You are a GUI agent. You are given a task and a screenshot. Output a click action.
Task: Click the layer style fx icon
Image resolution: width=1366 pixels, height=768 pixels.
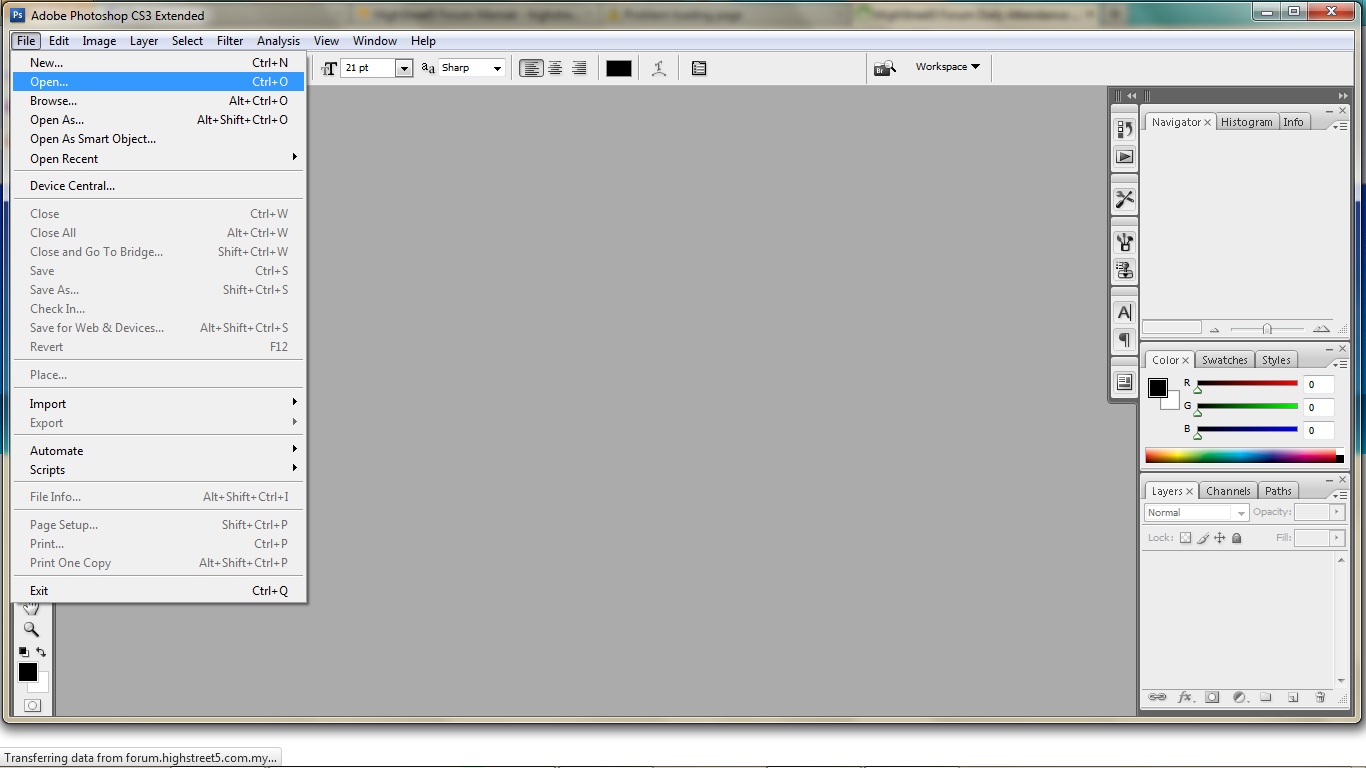pyautogui.click(x=1185, y=697)
